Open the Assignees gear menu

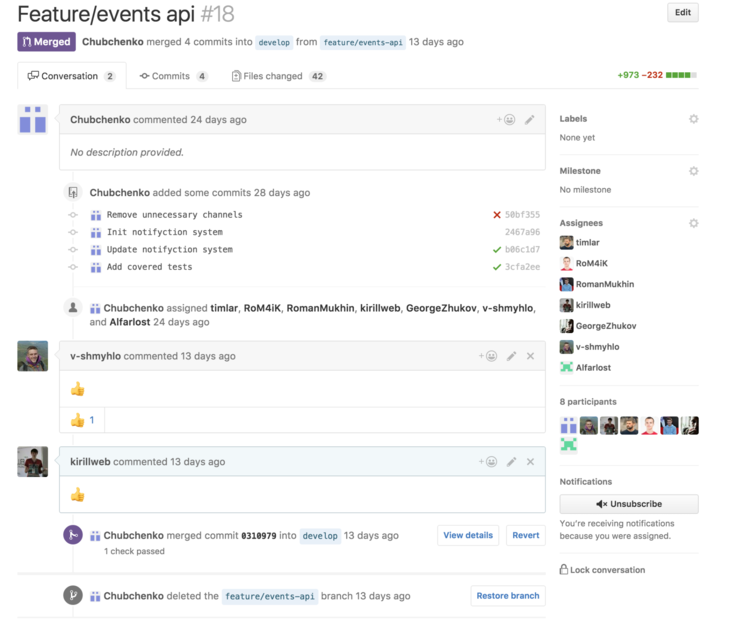(x=693, y=223)
